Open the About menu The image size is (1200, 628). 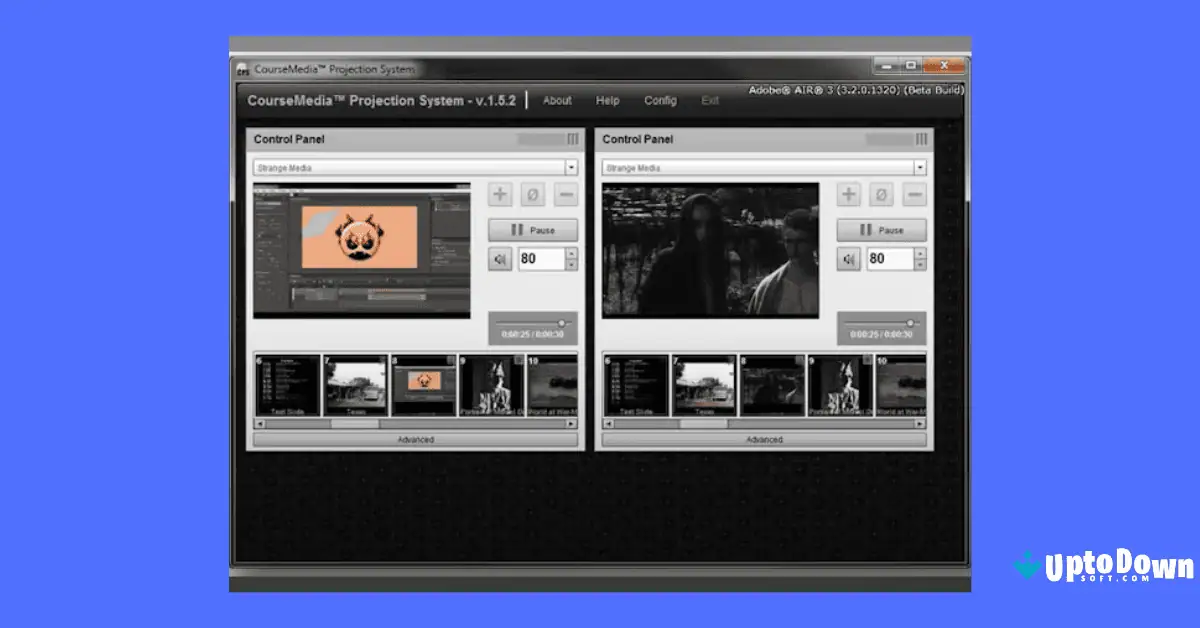(x=556, y=100)
